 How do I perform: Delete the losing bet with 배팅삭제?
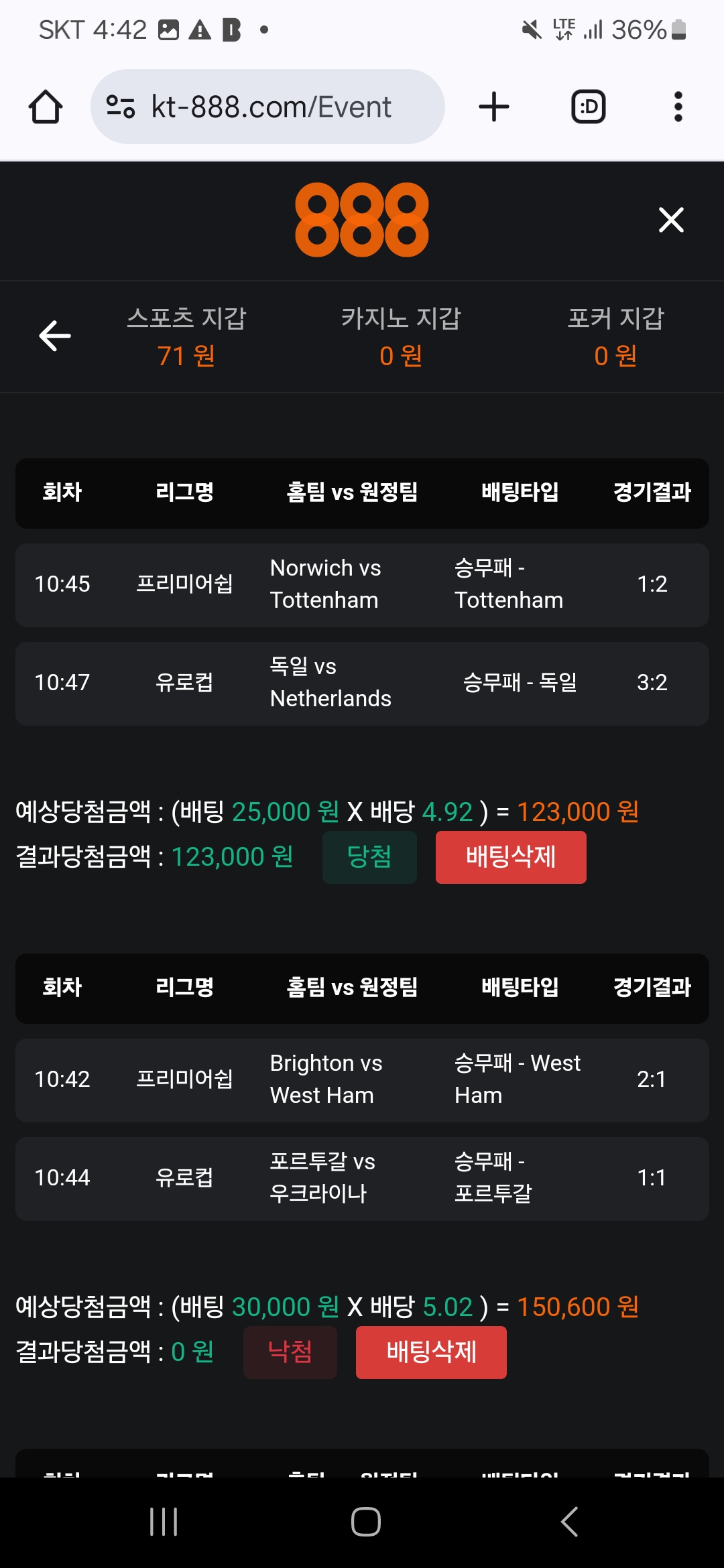[431, 1352]
